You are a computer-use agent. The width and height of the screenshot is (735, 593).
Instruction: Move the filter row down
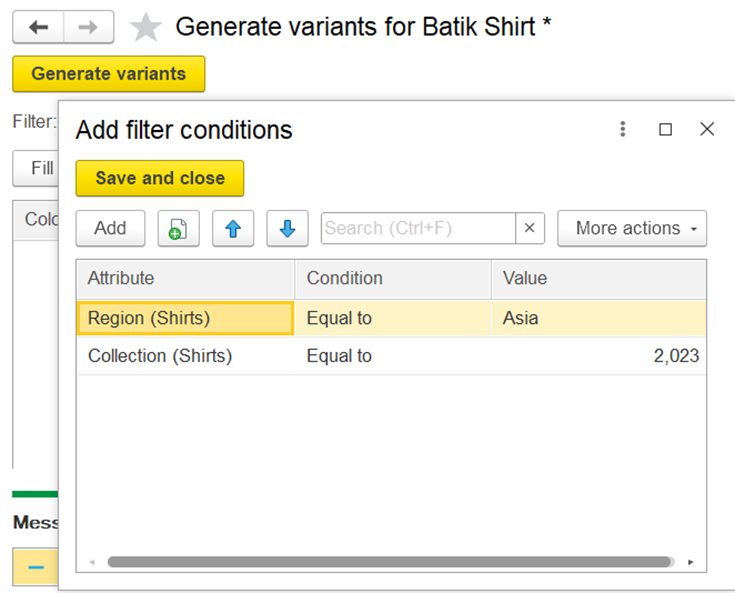pos(287,228)
